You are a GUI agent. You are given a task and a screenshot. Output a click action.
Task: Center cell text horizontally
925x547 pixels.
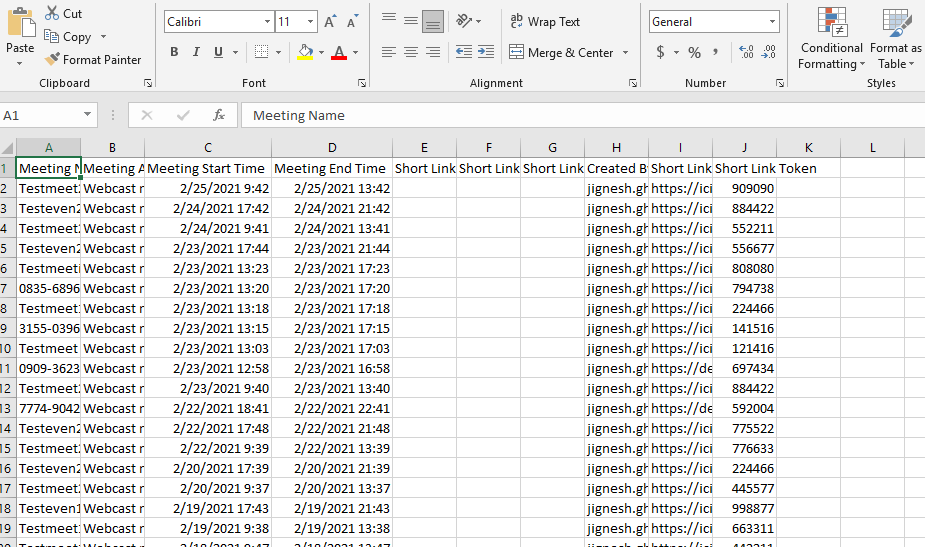pos(411,52)
